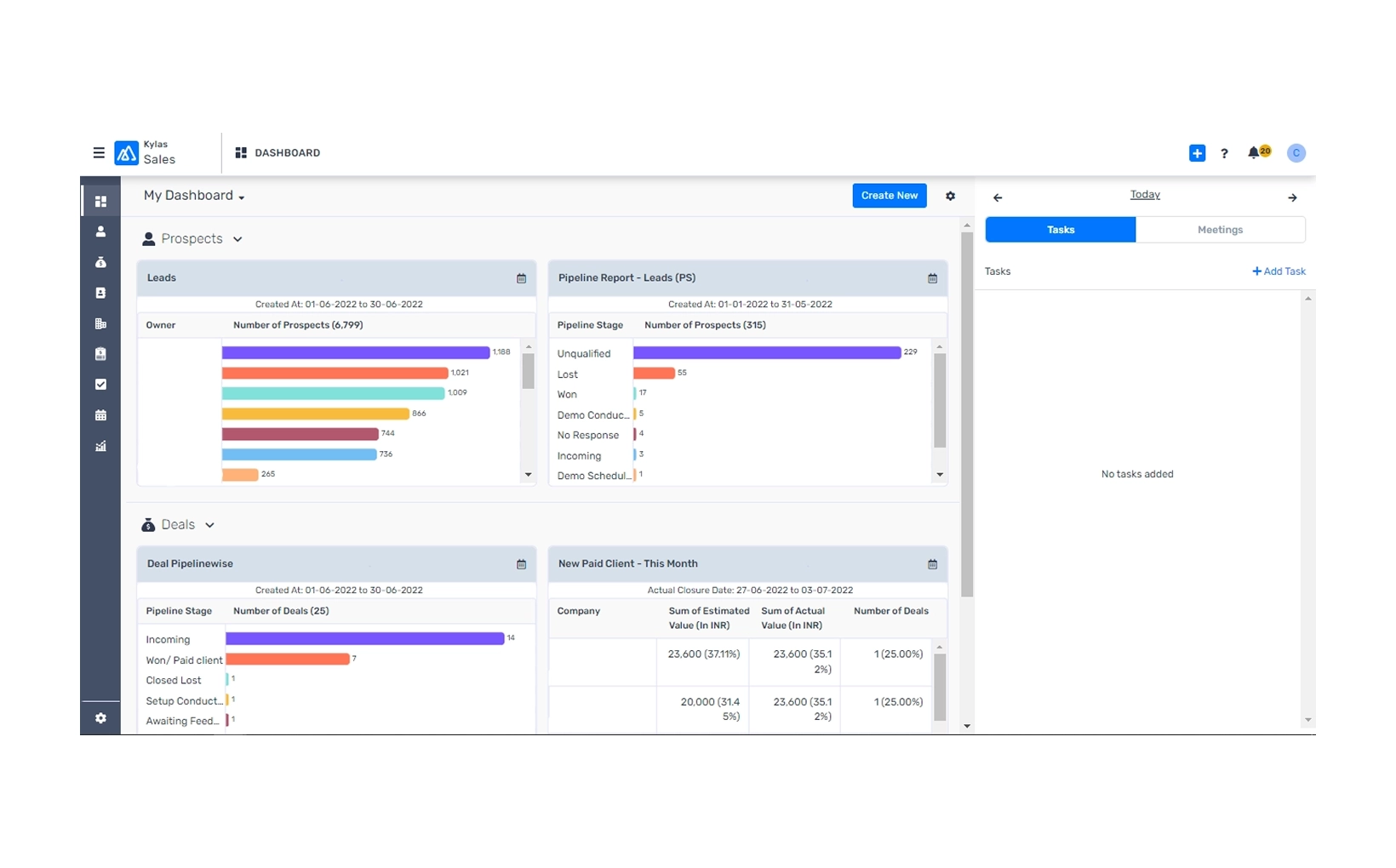The width and height of the screenshot is (1396, 868).
Task: Open date filter on Deal Pipelinewise widget
Action: pos(521,564)
